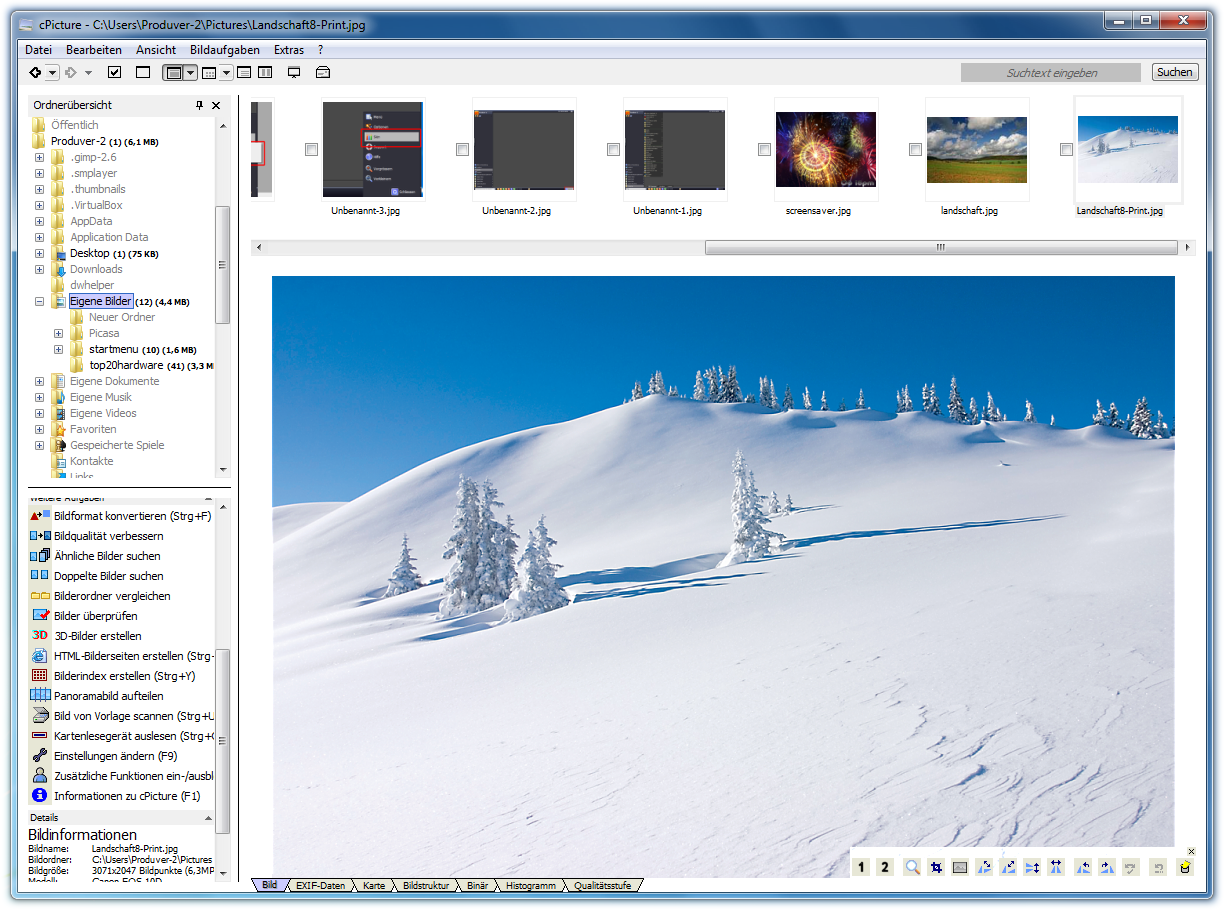Select the checkbox for Unbenannt-2.jpg

(462, 149)
